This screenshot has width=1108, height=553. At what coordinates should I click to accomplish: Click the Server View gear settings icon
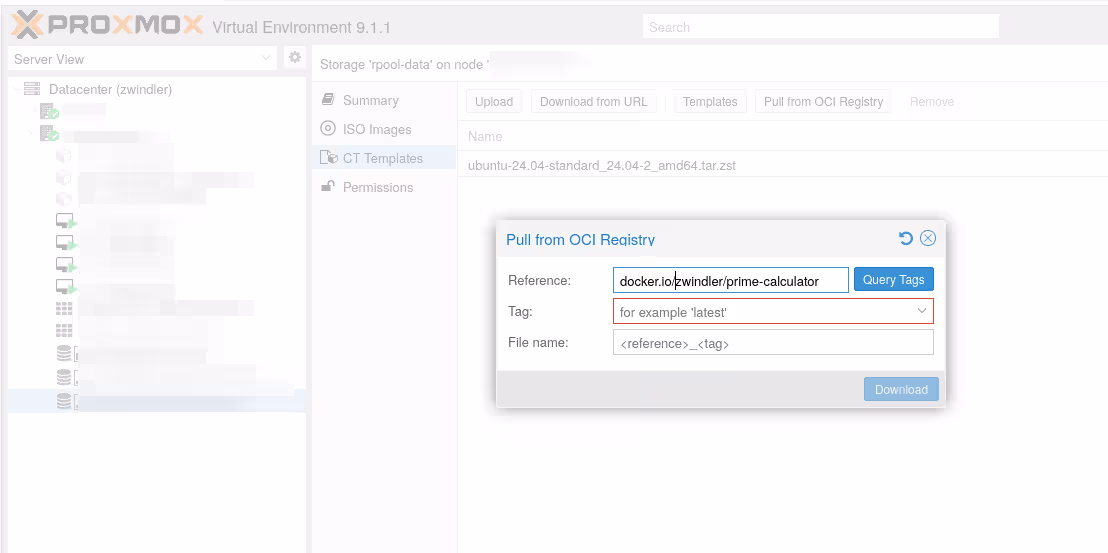(295, 58)
